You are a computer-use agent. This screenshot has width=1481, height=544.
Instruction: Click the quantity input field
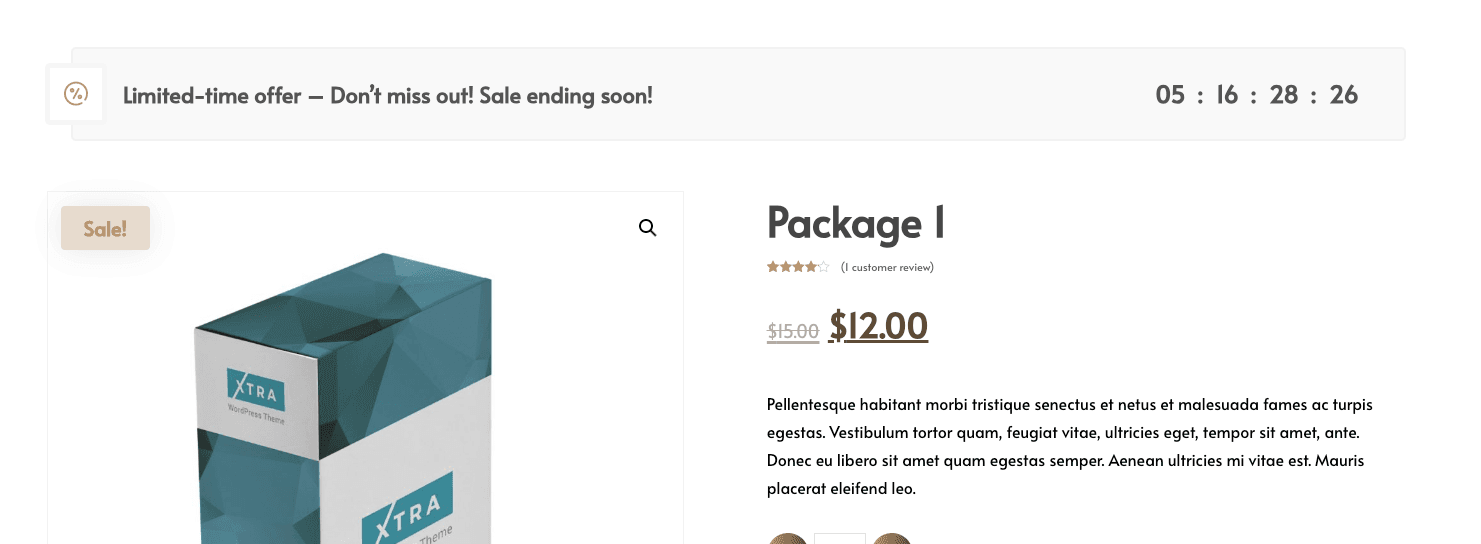(839, 539)
